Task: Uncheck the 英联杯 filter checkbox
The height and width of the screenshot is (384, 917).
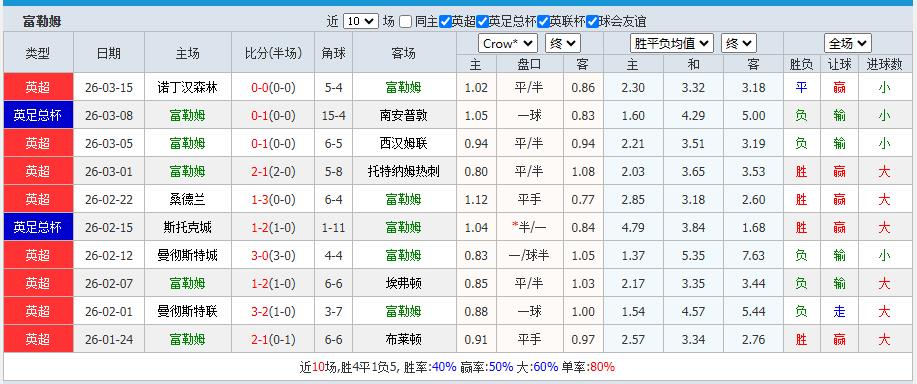Action: (543, 22)
